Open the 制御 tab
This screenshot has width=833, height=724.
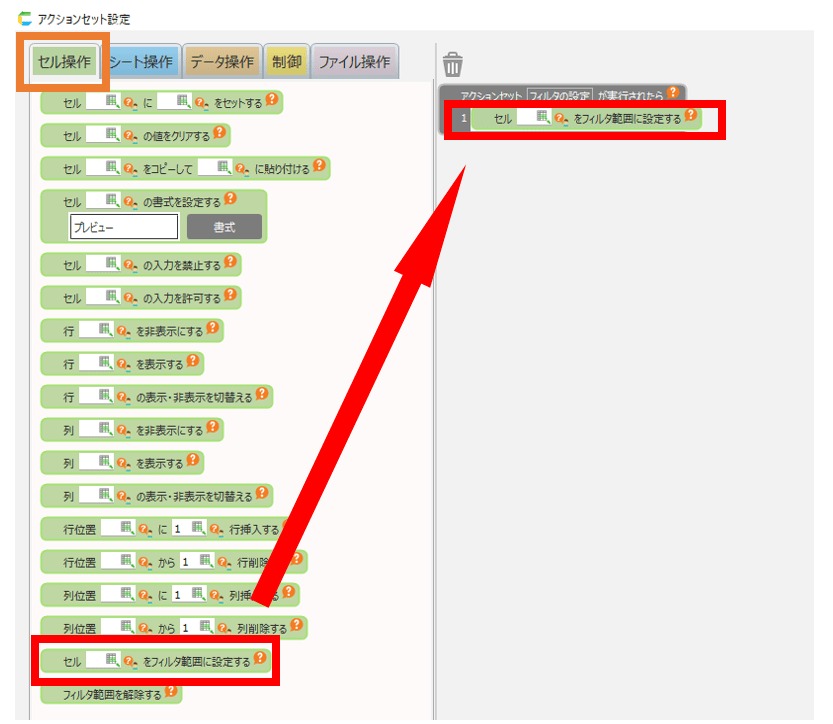pos(287,62)
